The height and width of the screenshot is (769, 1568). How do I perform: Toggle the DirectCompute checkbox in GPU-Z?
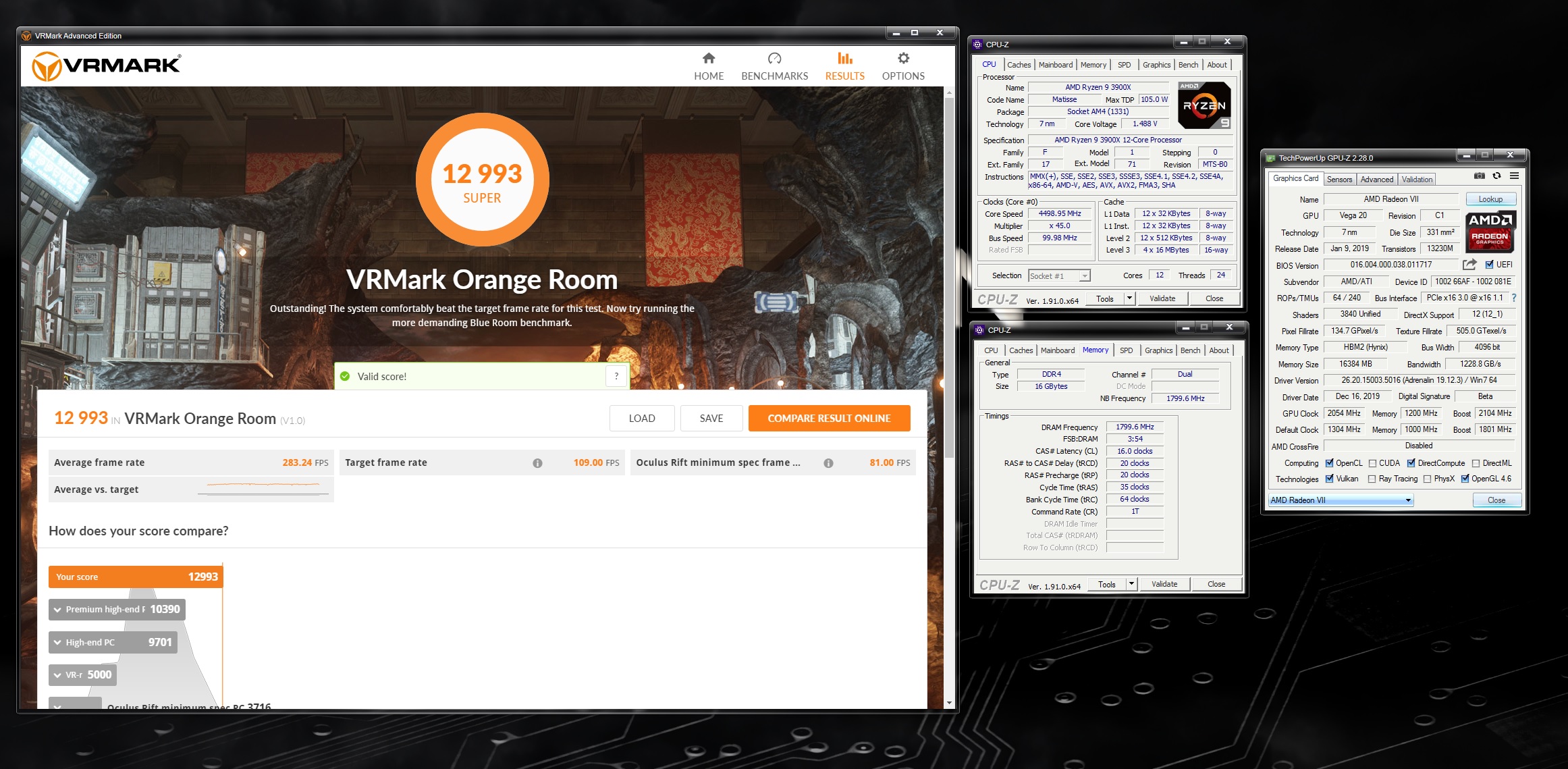1411,463
